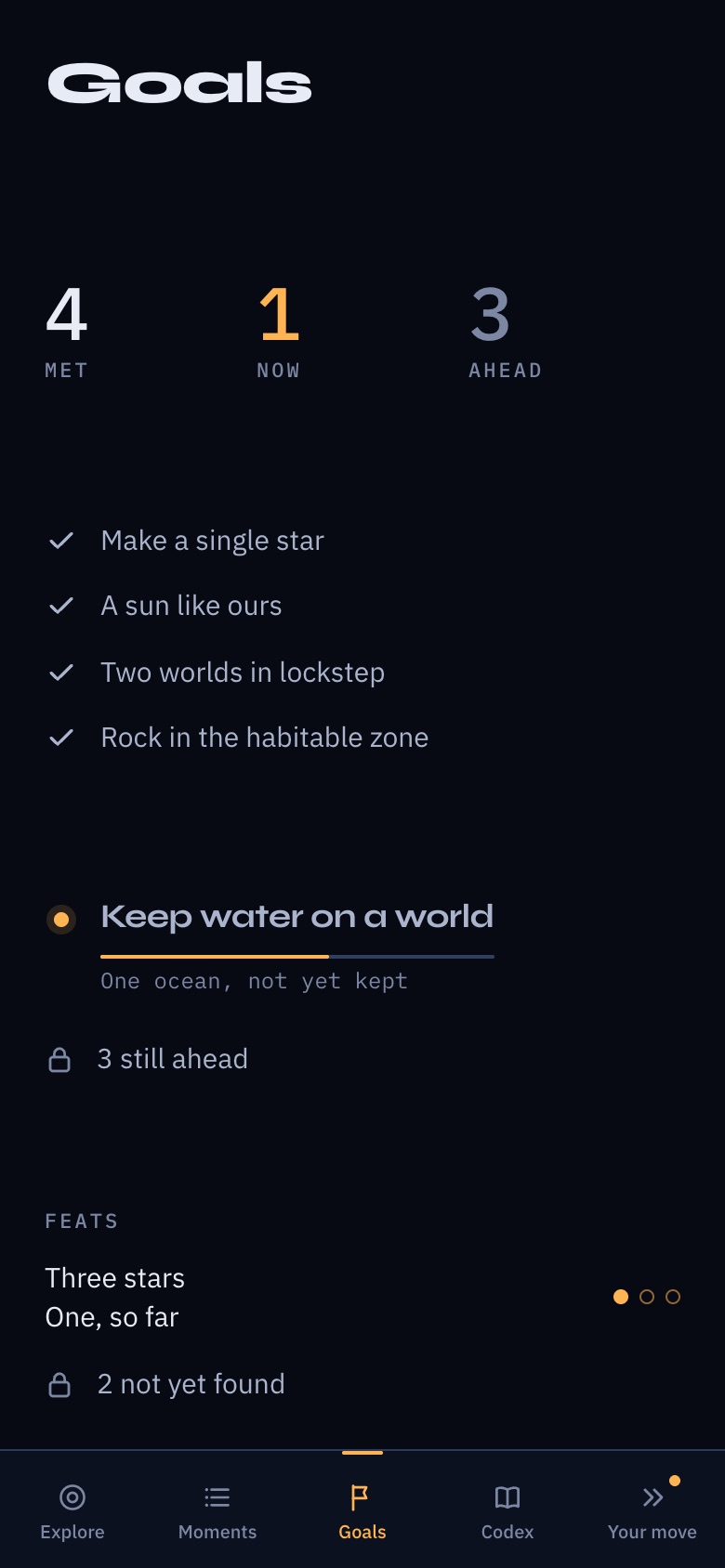Switch to the Moments tab label
Image resolution: width=725 pixels, height=1568 pixels.
pos(217,1532)
